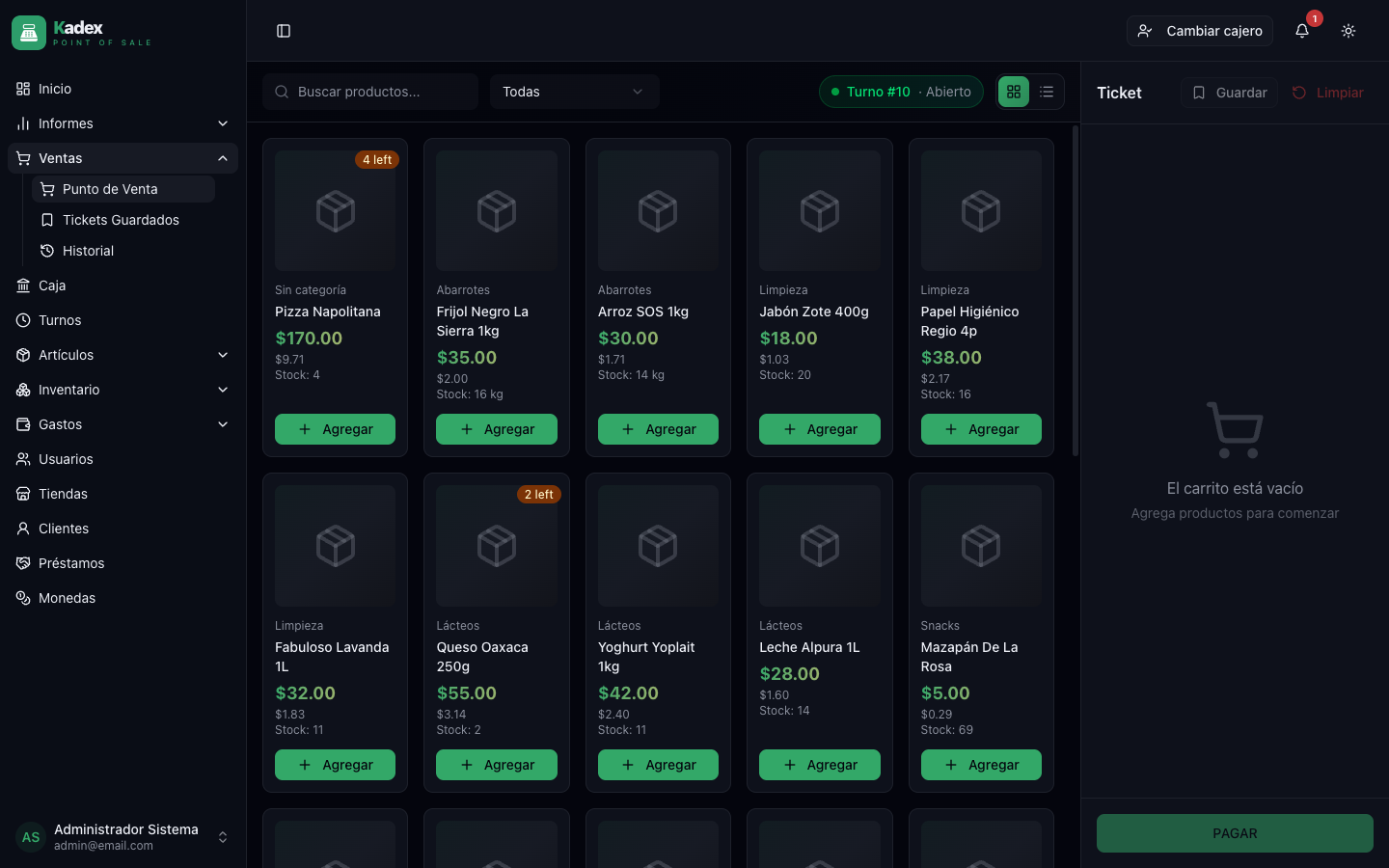This screenshot has width=1389, height=868.
Task: Add Pizza Napolitana to the cart
Action: click(335, 429)
